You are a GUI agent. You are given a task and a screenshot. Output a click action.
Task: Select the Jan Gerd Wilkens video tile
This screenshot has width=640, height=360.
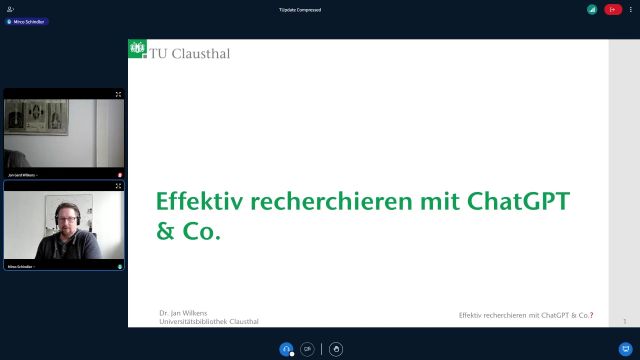[64, 133]
